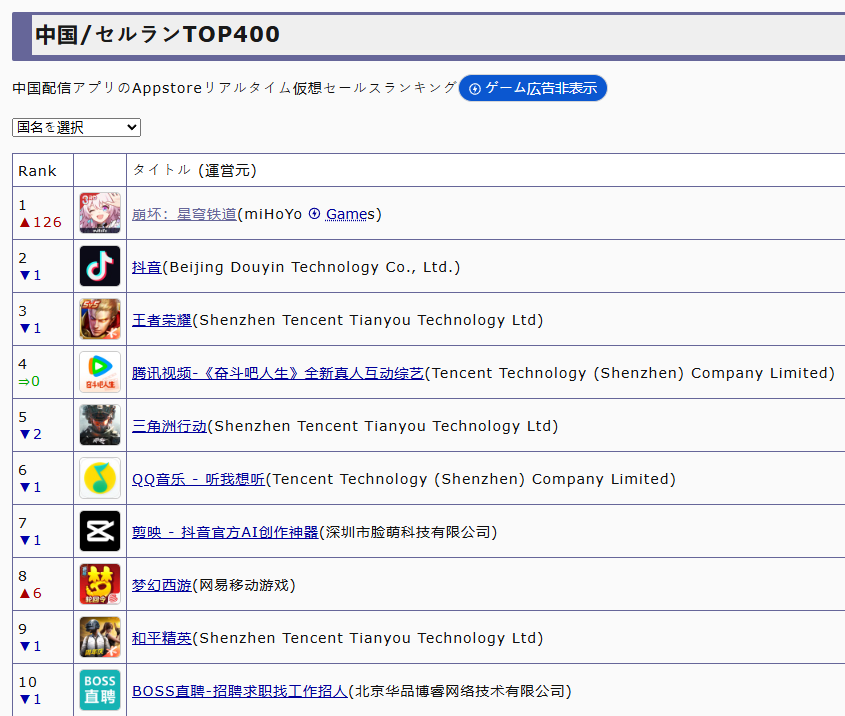The height and width of the screenshot is (716, 845).
Task: Open the 腾讯视频-《奋斗吧人生》 title link
Action: pyautogui.click(x=278, y=373)
